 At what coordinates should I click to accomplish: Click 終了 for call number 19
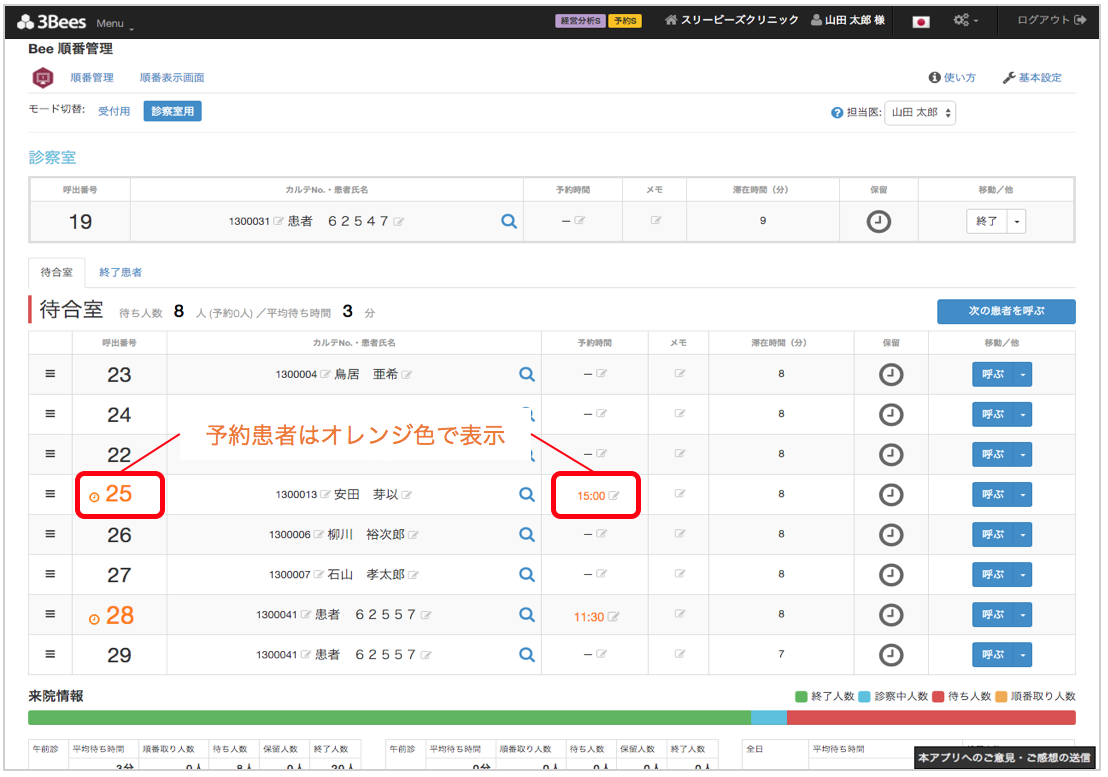click(986, 221)
